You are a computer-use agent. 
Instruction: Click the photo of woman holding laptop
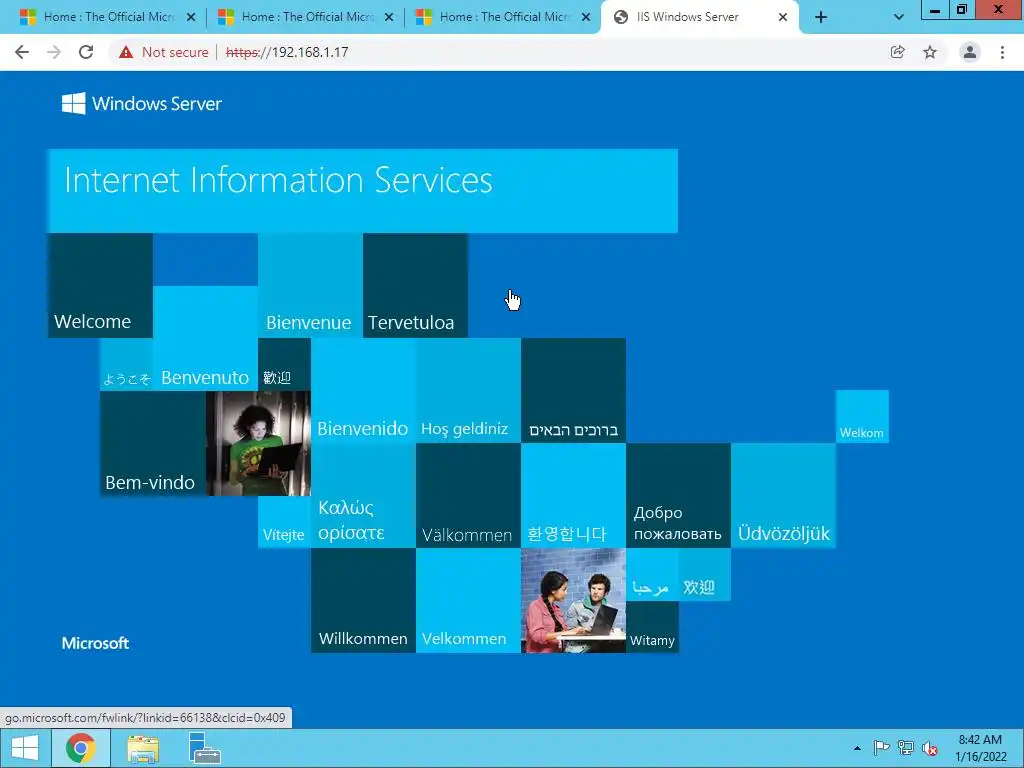[x=258, y=443]
